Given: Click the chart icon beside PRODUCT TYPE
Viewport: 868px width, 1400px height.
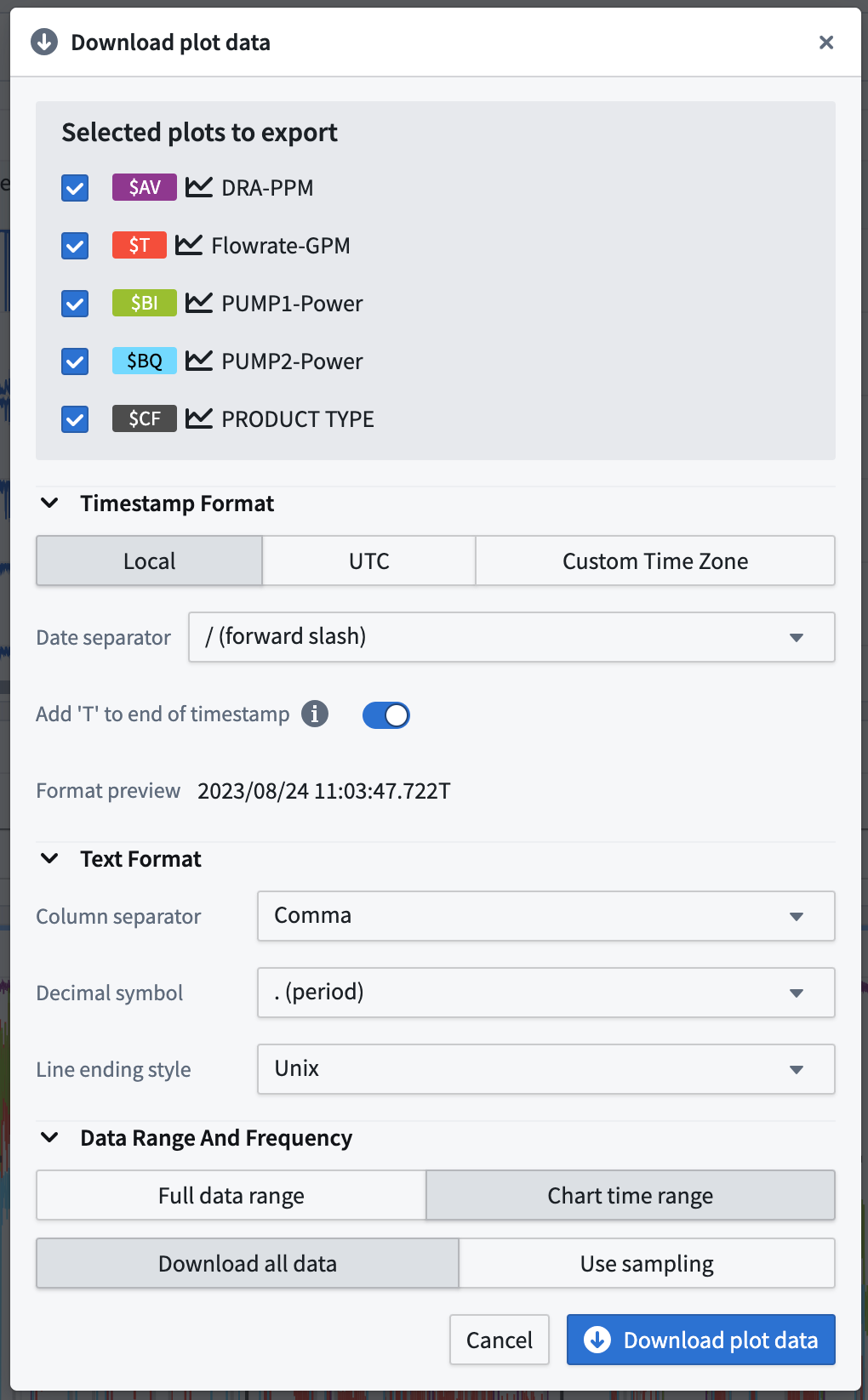Looking at the screenshot, I should click(x=199, y=418).
